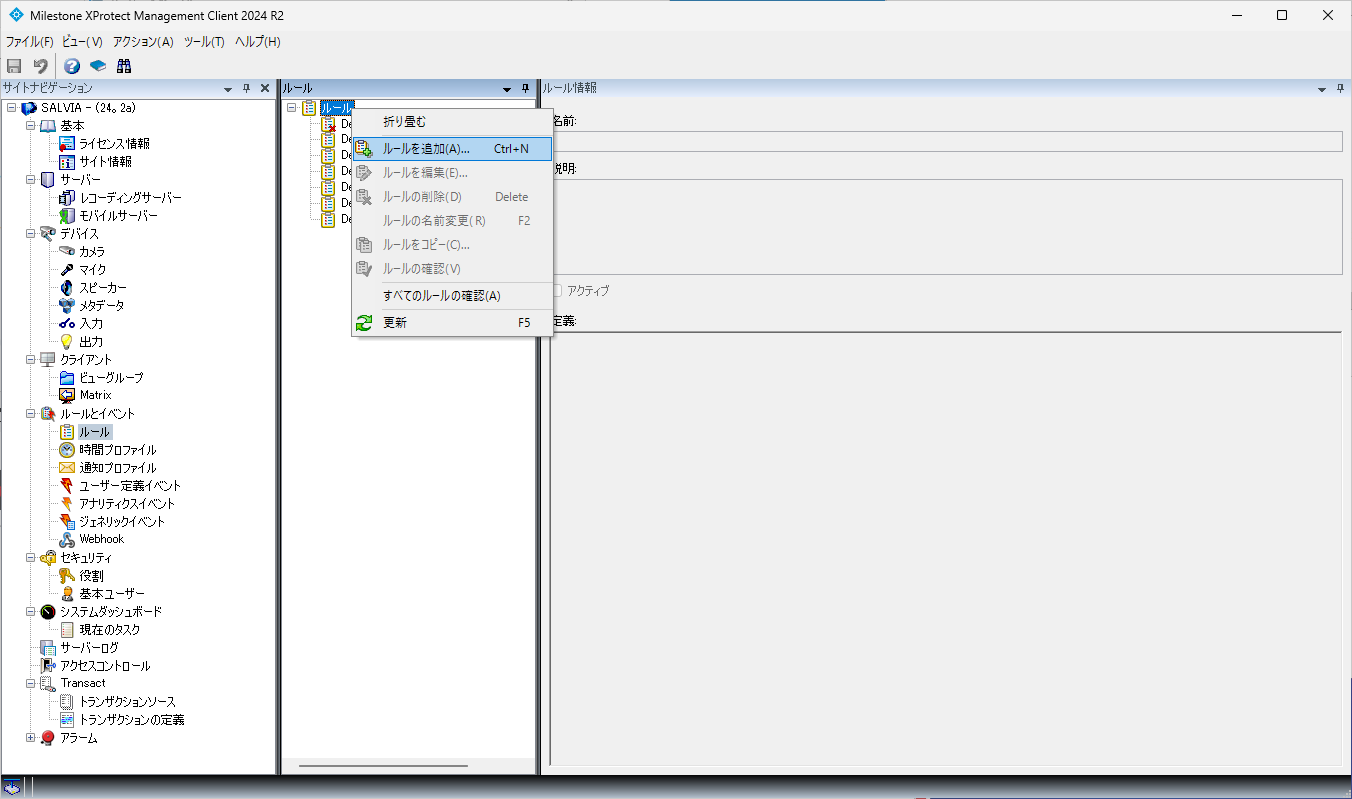Close the サイトナビゲーション panel
The width and height of the screenshot is (1352, 799).
[x=265, y=89]
